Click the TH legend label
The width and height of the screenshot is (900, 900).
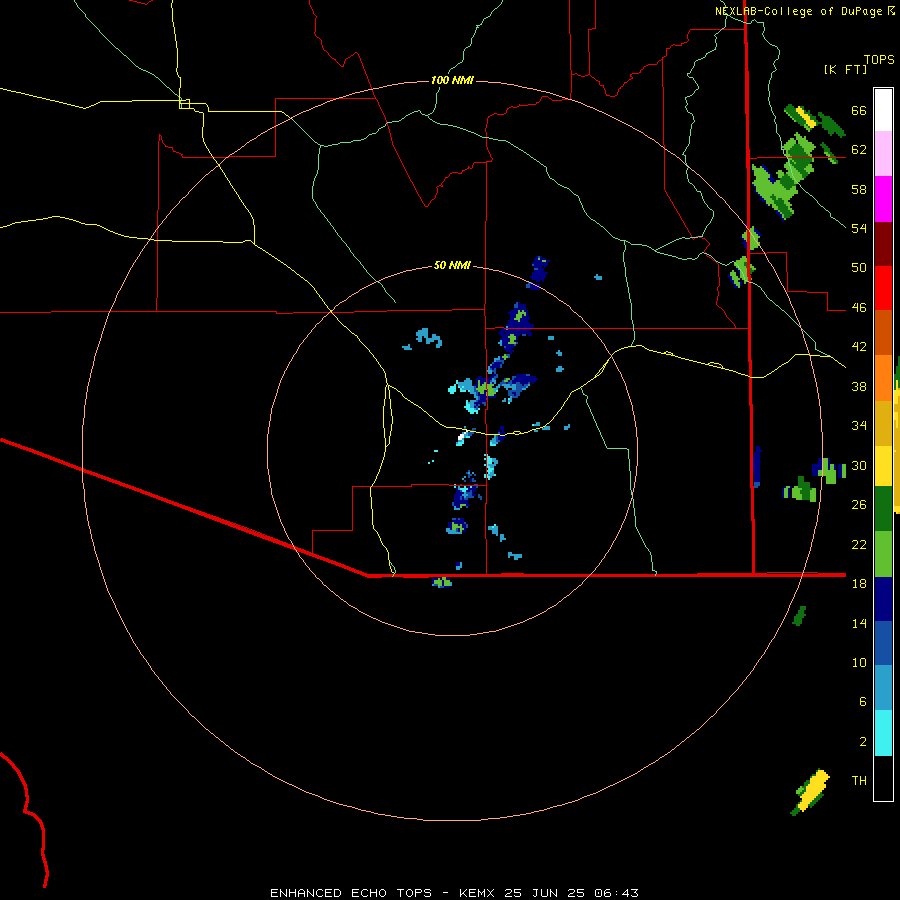[x=859, y=781]
